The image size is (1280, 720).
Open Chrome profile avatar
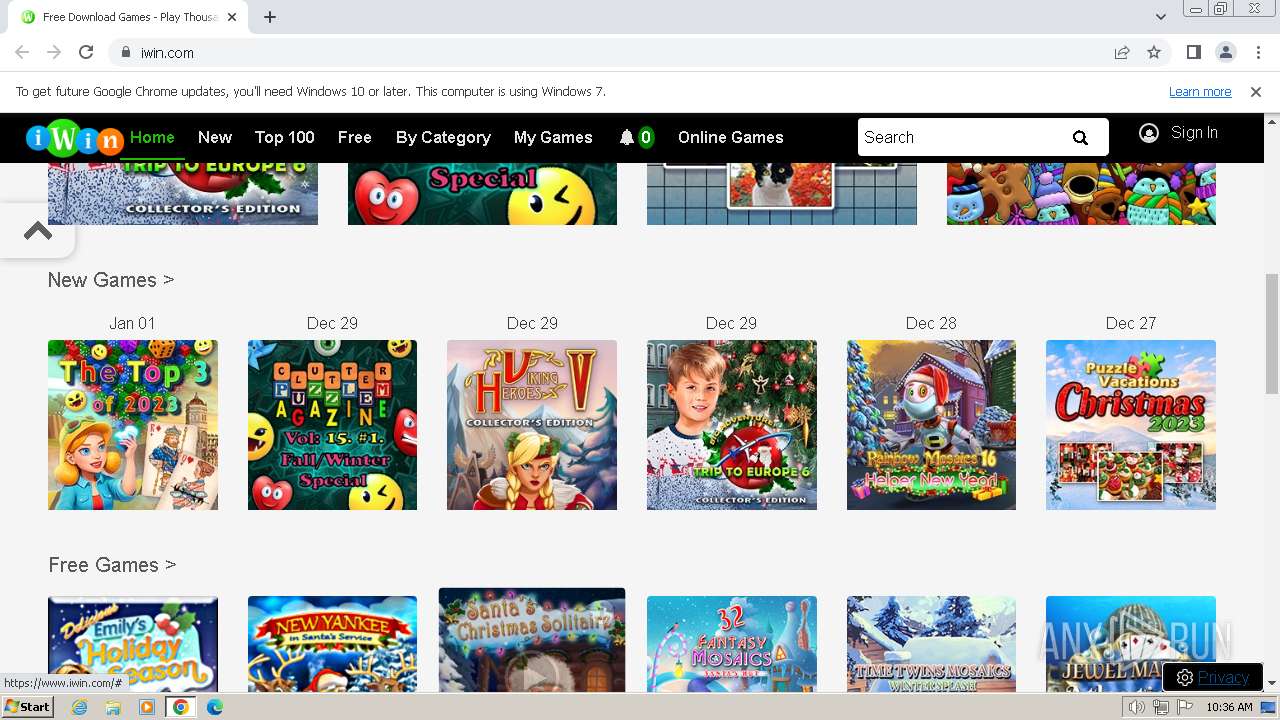1225,52
